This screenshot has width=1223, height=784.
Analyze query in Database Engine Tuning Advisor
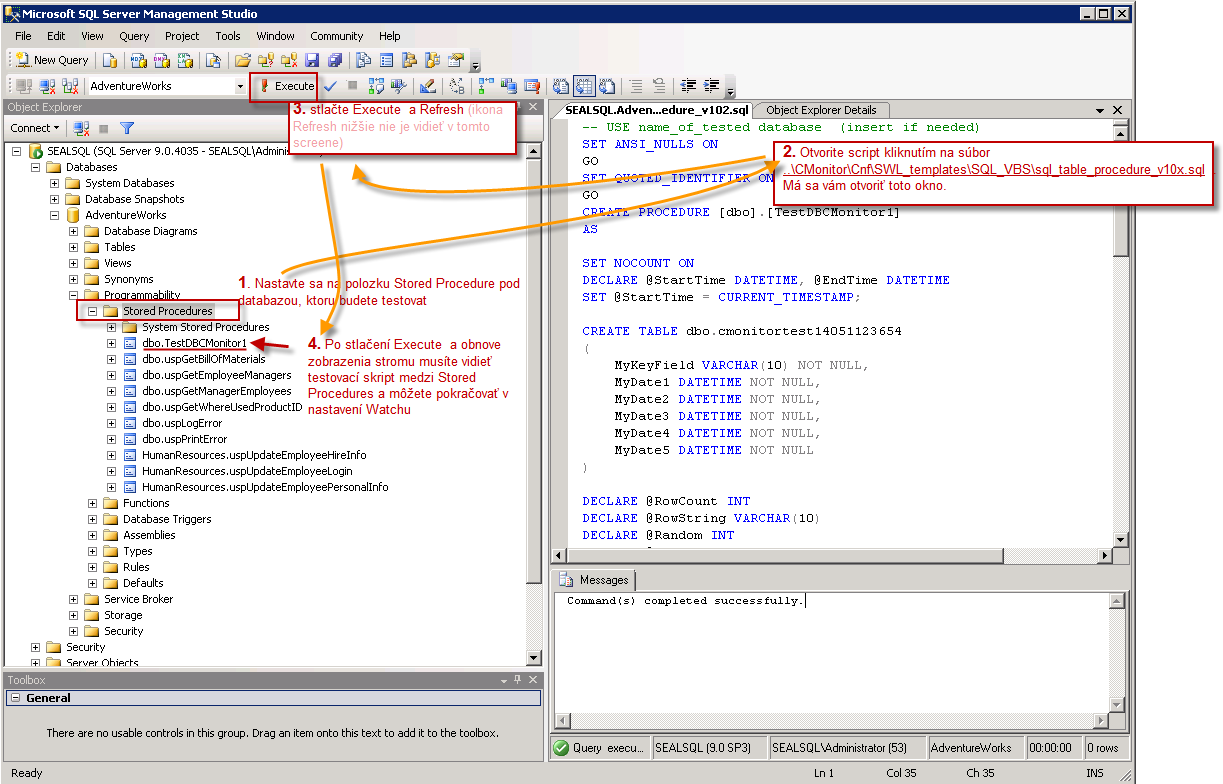click(x=398, y=86)
